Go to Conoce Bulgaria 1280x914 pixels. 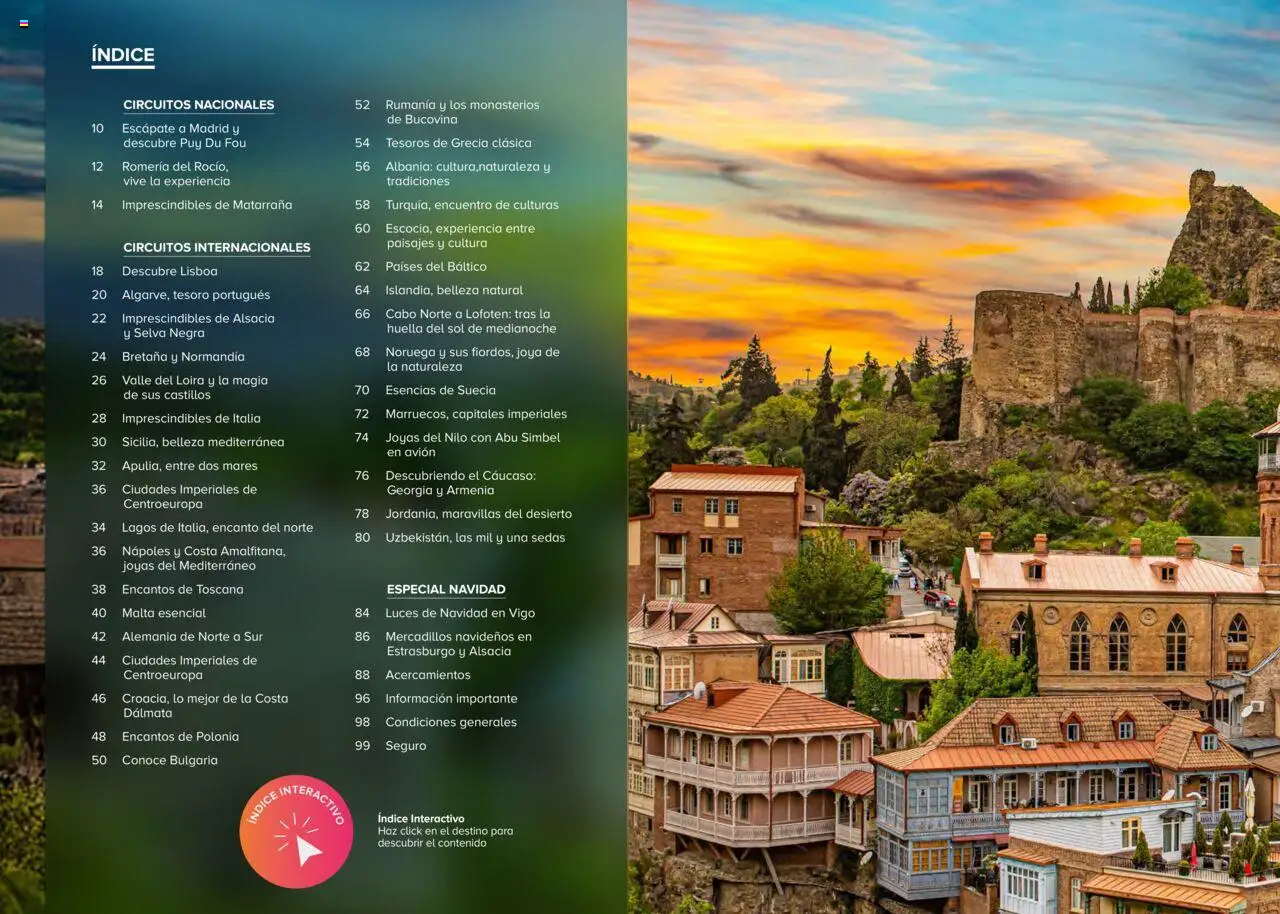[x=170, y=760]
